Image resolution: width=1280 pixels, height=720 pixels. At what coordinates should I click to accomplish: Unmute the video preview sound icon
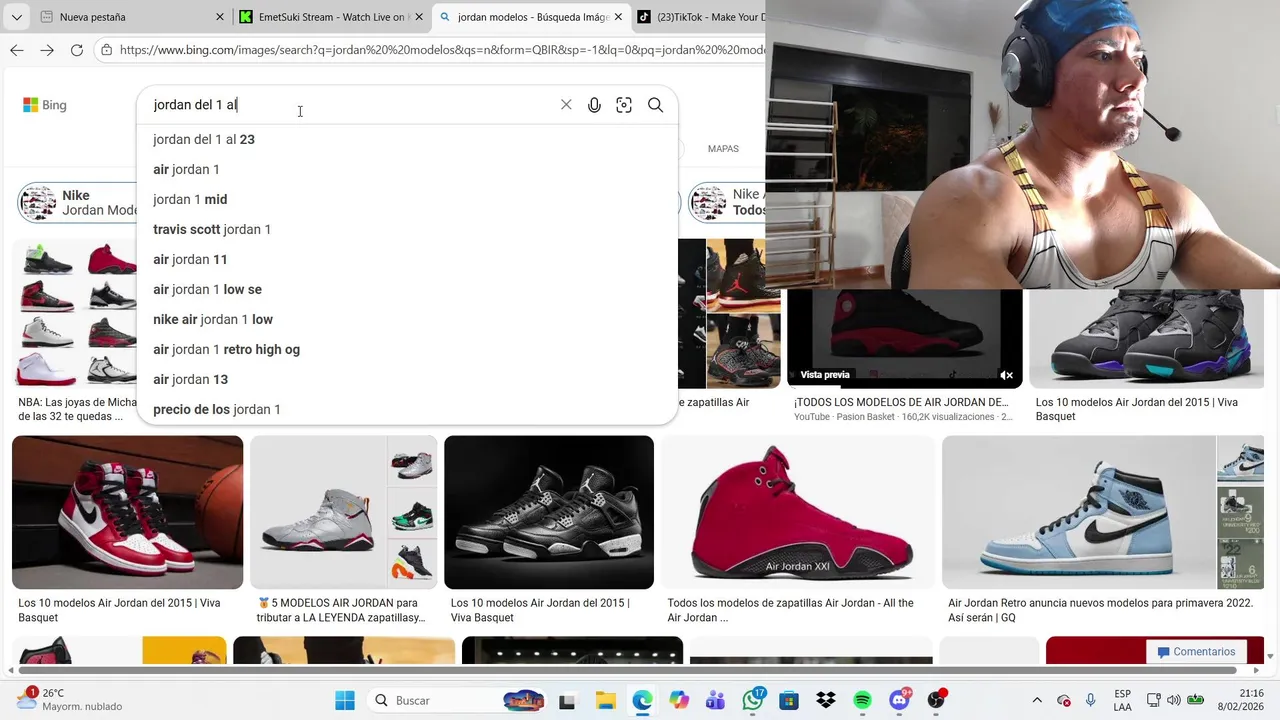pos(1007,375)
